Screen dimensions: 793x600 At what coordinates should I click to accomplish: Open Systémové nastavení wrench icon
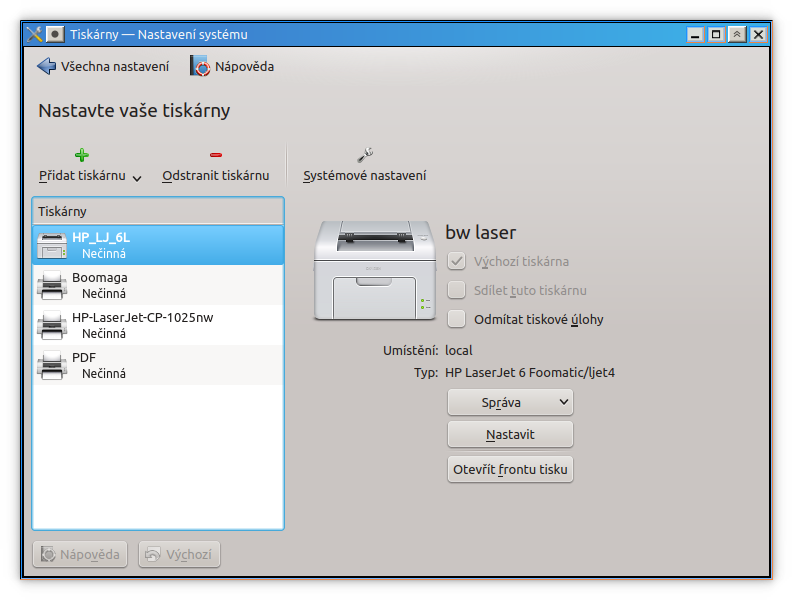[x=365, y=155]
